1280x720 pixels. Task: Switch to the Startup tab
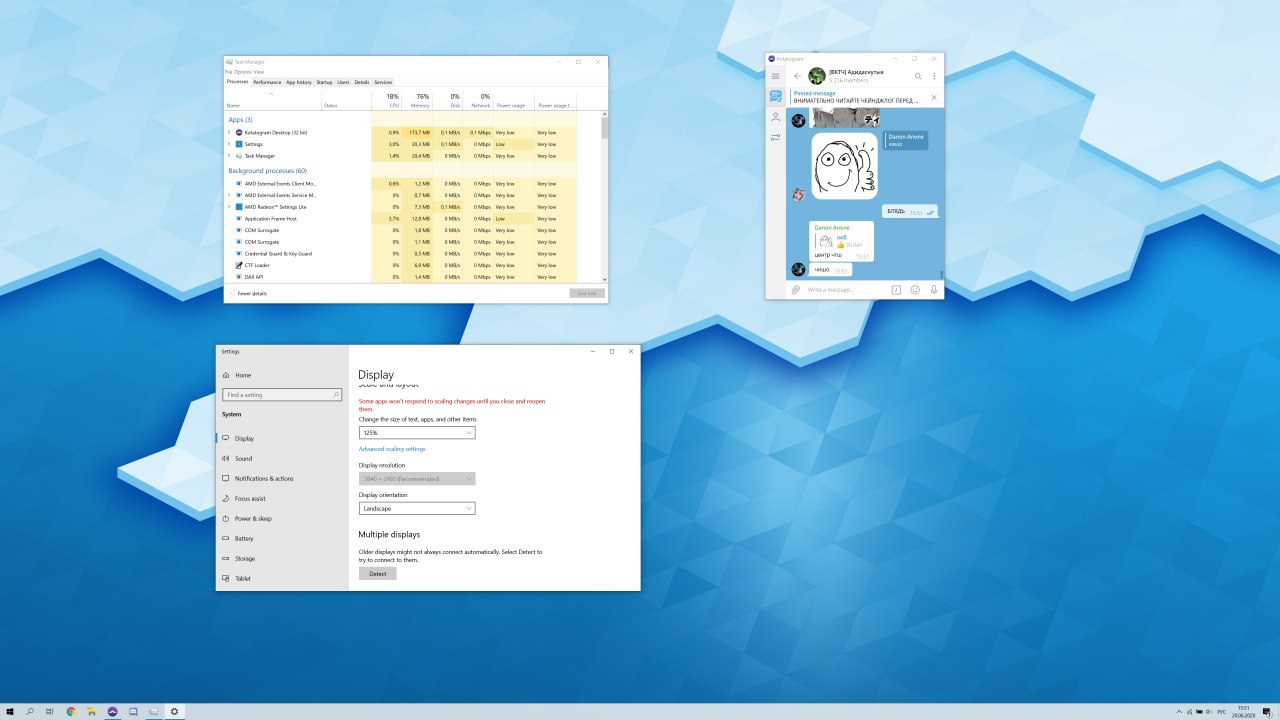(324, 82)
